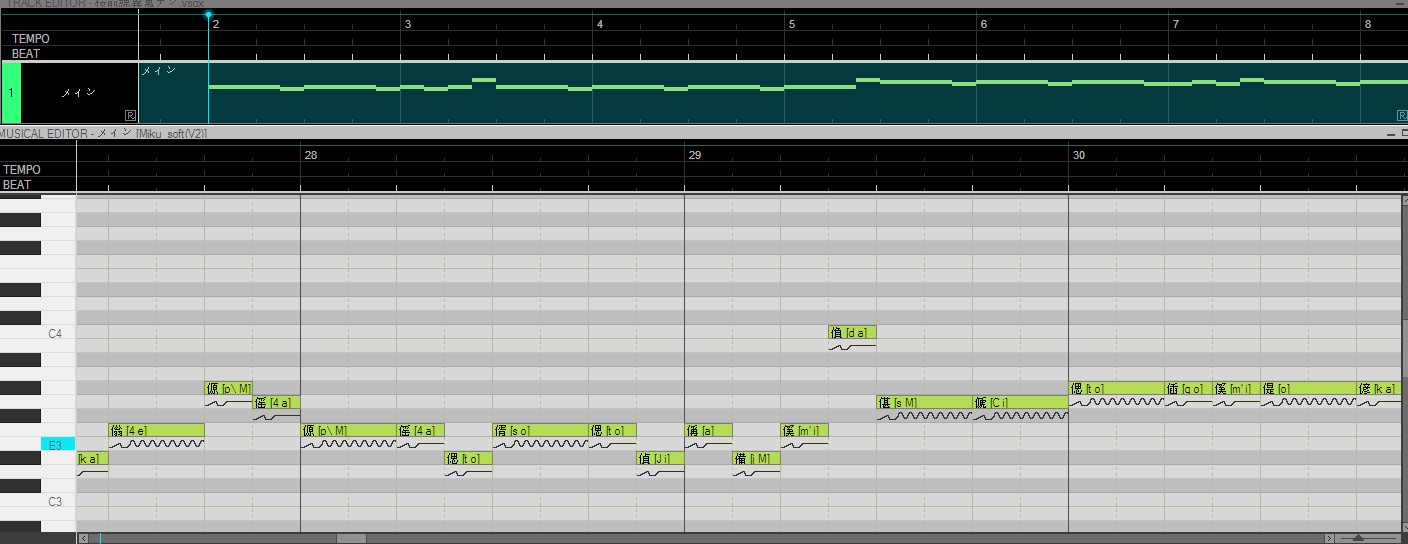Viewport: 1408px width, 544px height.
Task: Jump to measure 5 in the track ruler
Action: (x=791, y=24)
